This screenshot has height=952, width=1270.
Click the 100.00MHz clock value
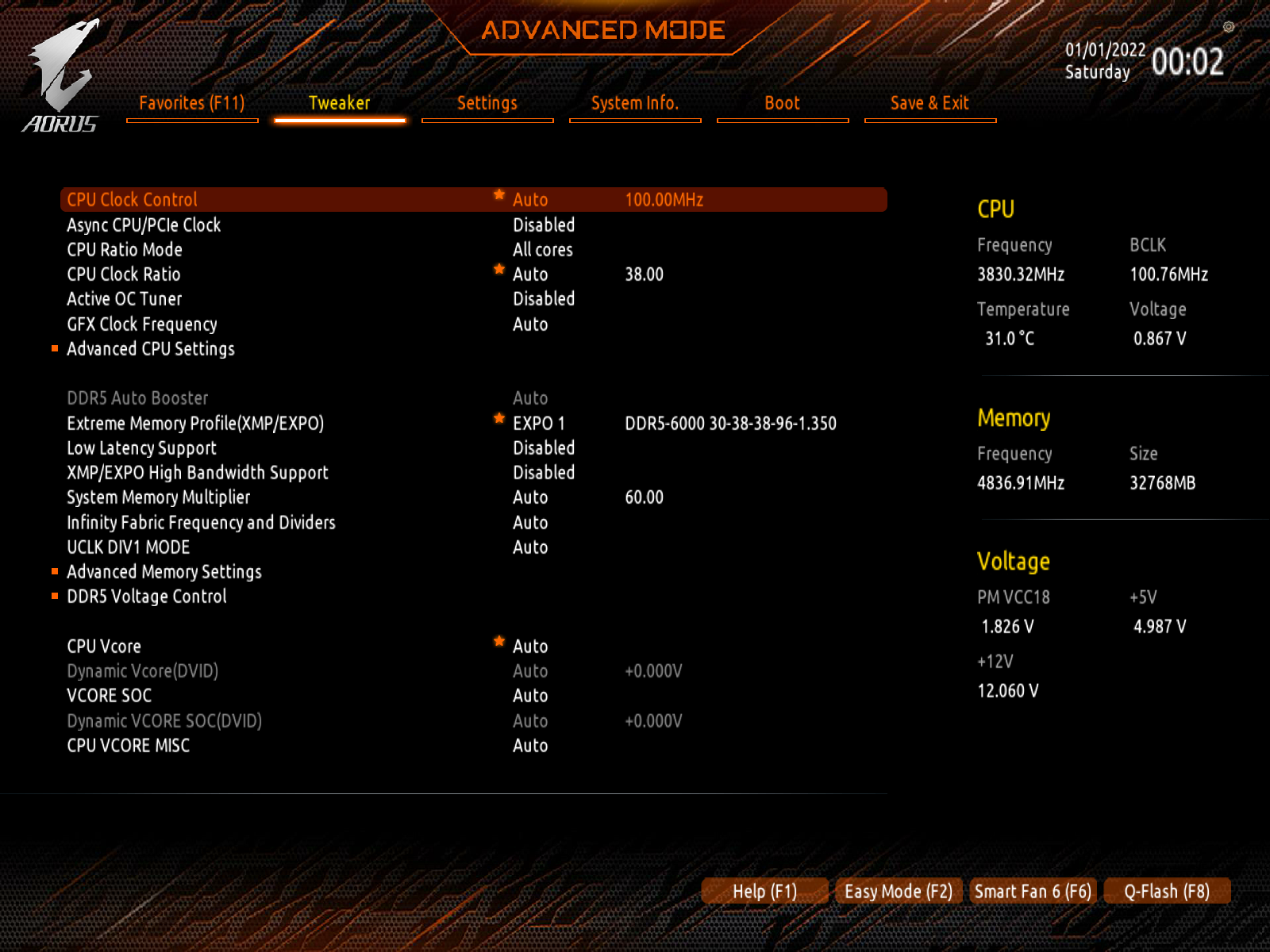(664, 200)
